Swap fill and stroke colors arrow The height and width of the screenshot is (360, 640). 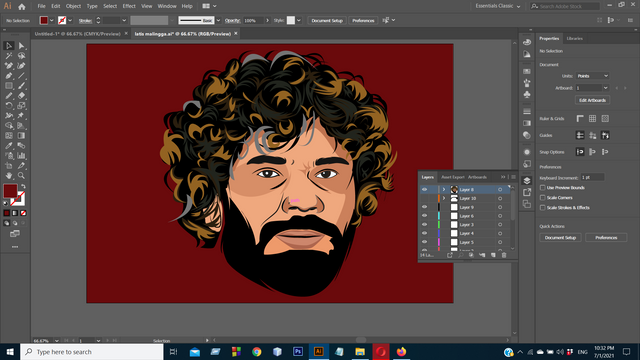(23, 187)
